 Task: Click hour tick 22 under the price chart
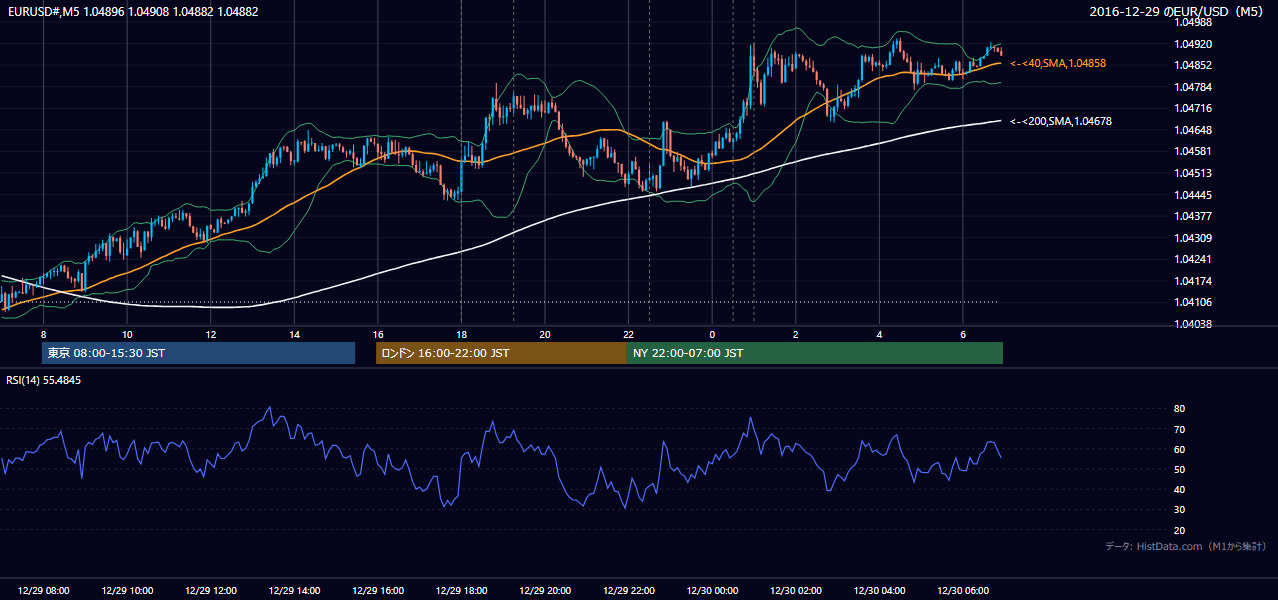(628, 334)
